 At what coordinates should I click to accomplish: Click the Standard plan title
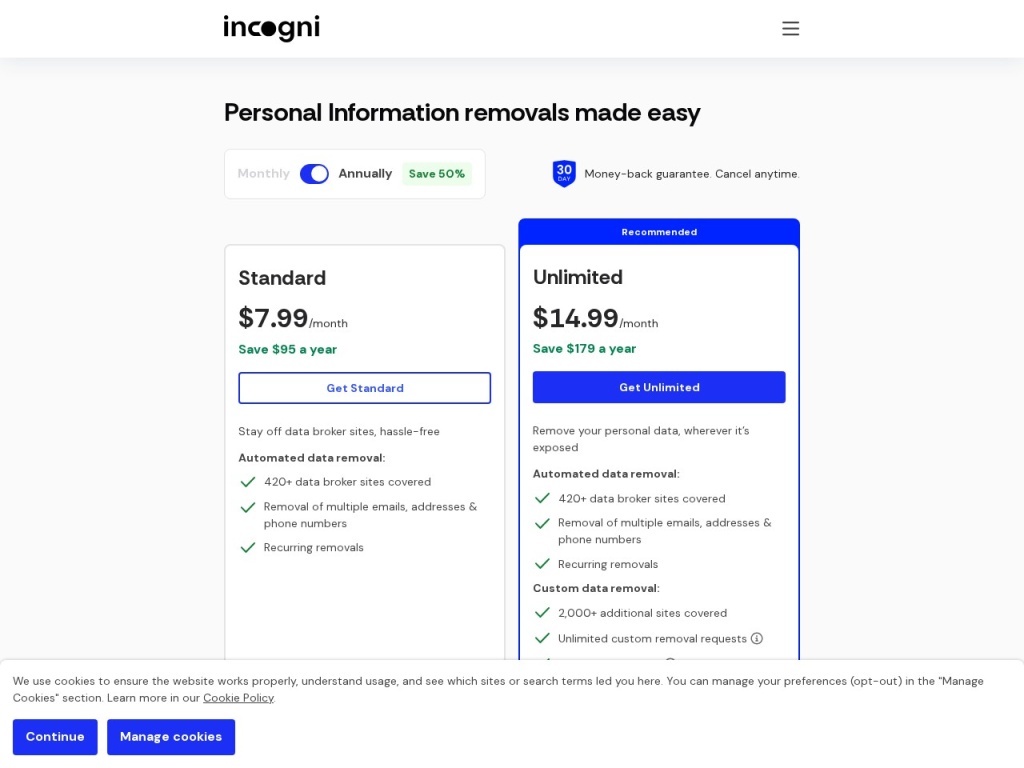pos(282,278)
